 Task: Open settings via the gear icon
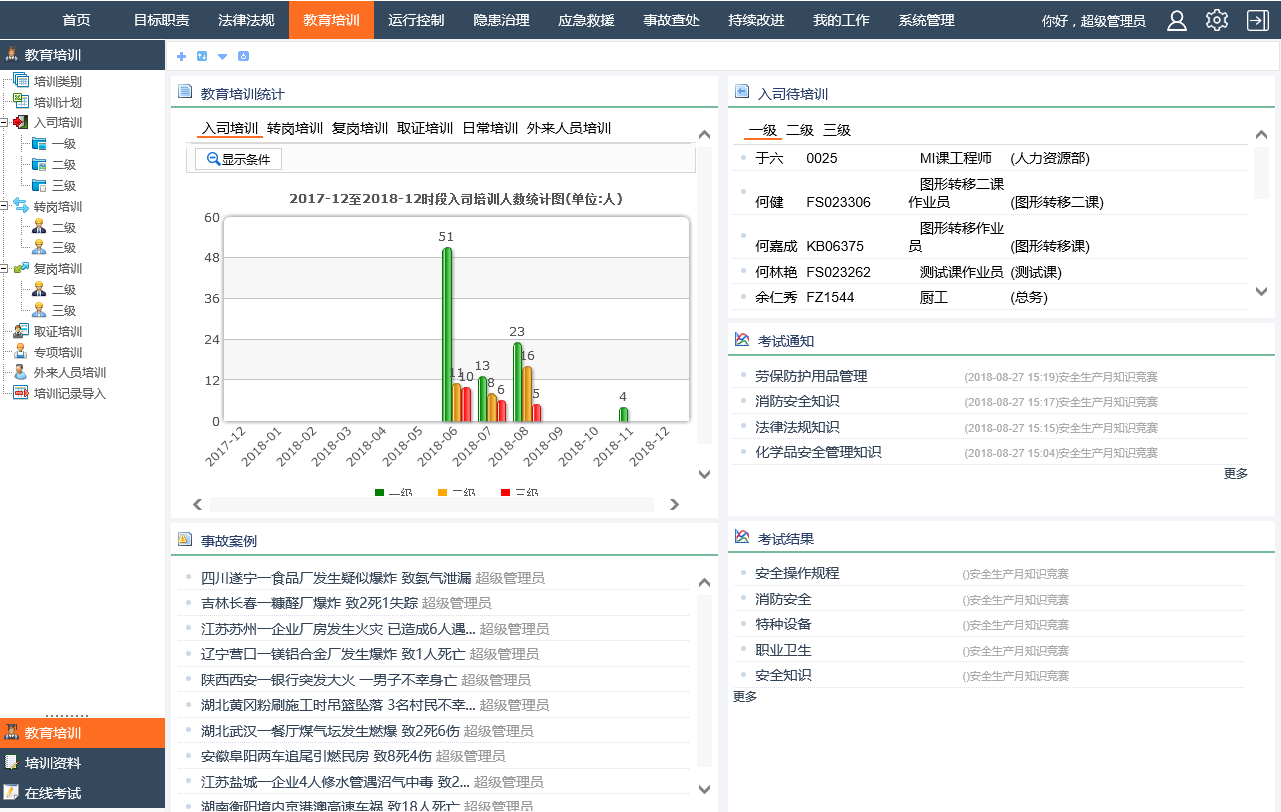(x=1216, y=20)
